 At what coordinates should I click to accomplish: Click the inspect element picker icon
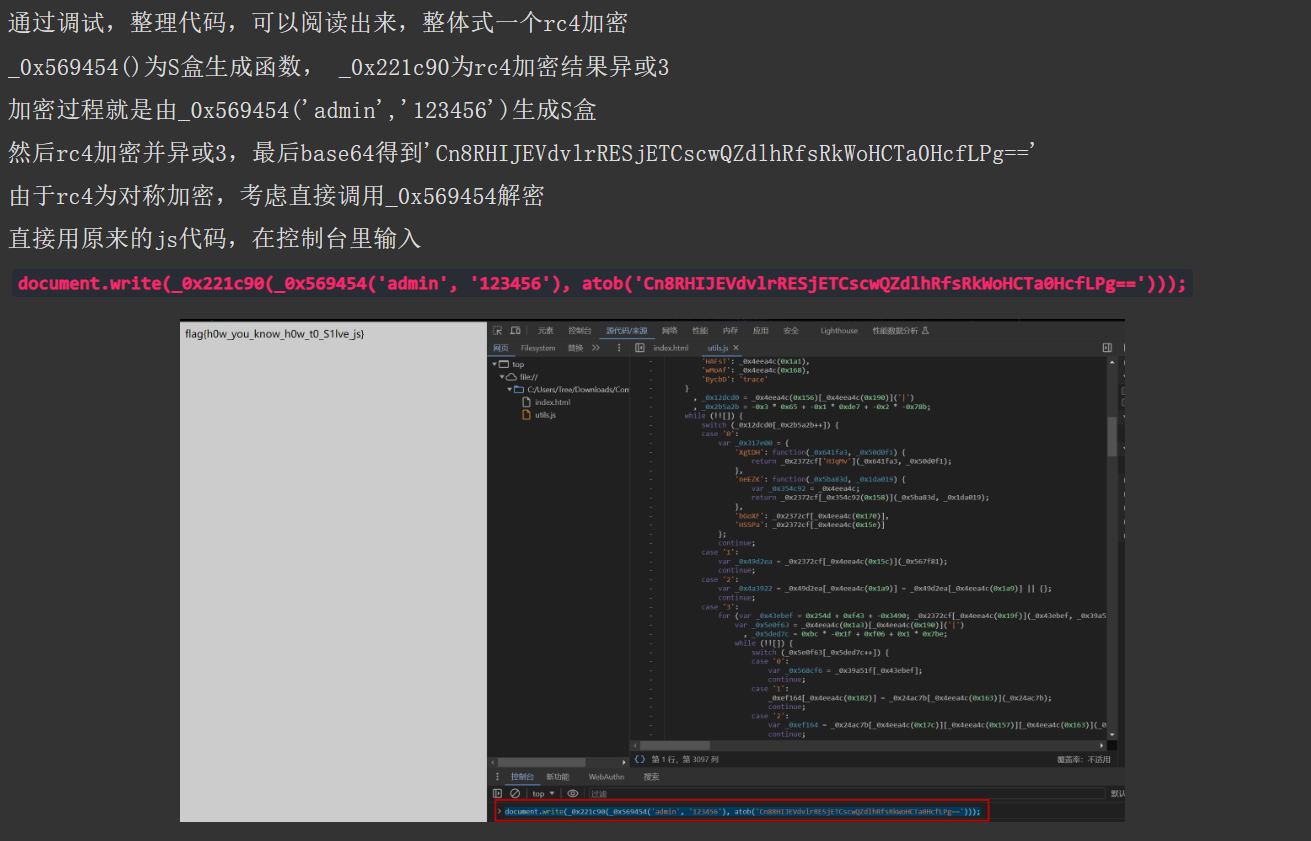point(499,330)
